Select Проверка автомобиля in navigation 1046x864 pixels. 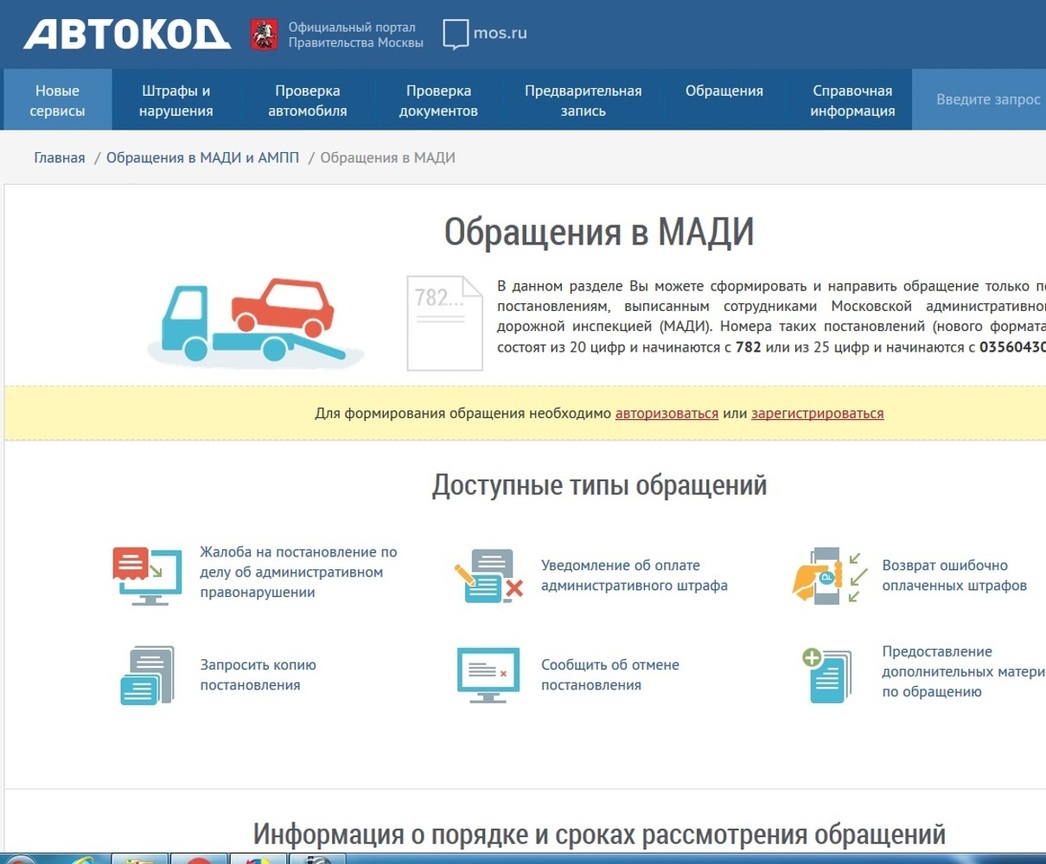coord(308,101)
